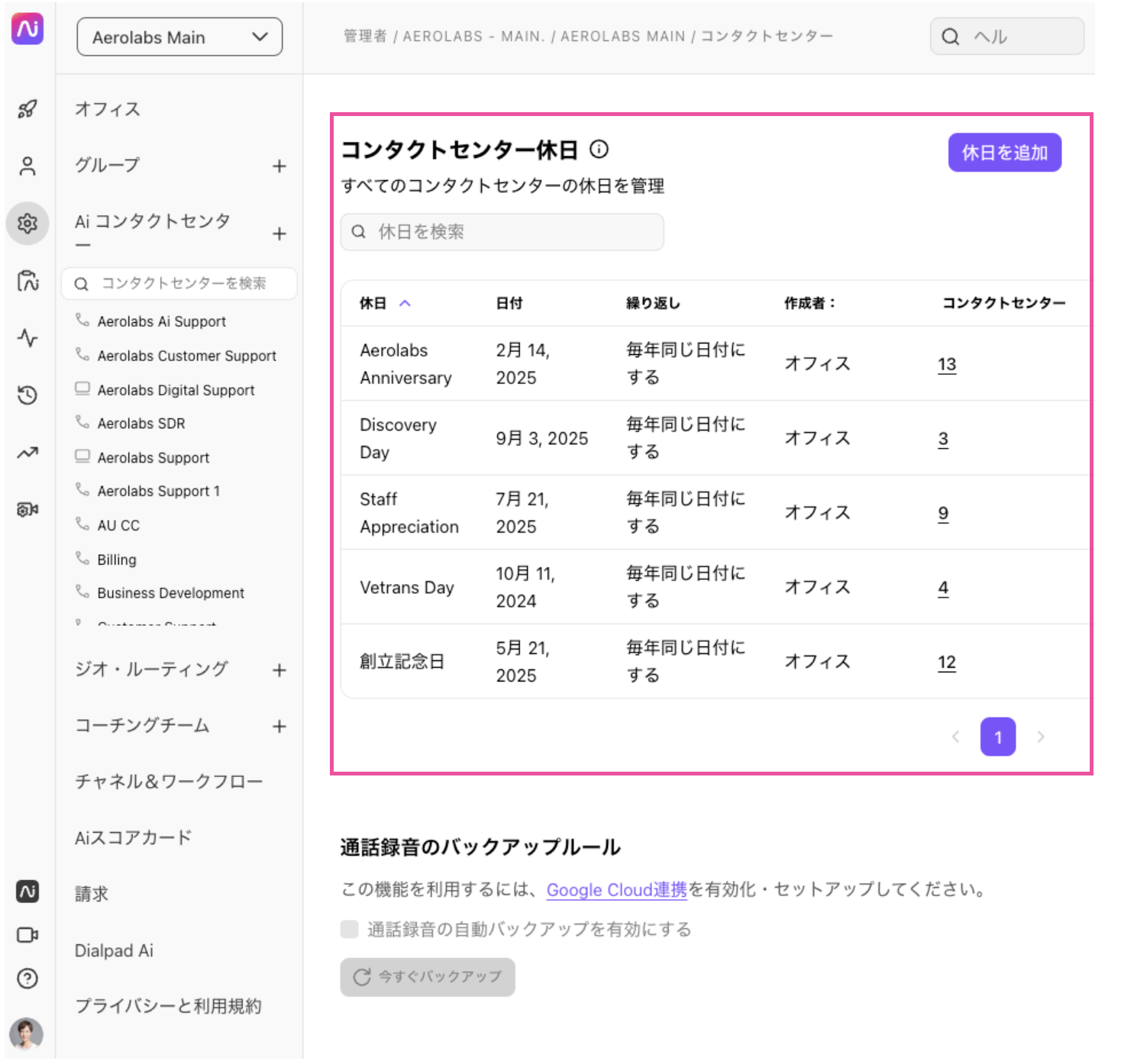
Task: Select the Billing contact center
Action: click(x=117, y=560)
